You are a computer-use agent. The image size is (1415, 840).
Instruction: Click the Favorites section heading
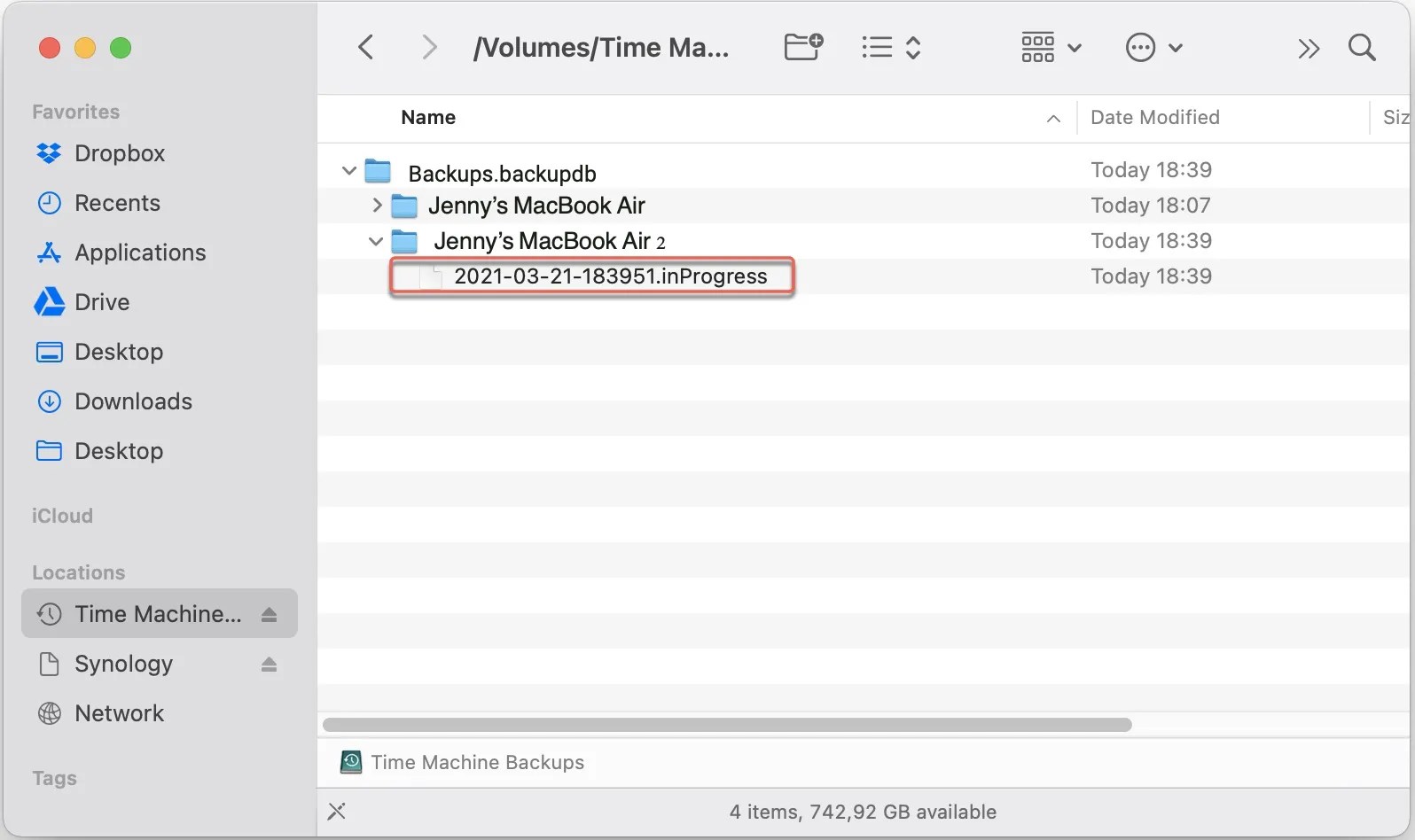[75, 112]
